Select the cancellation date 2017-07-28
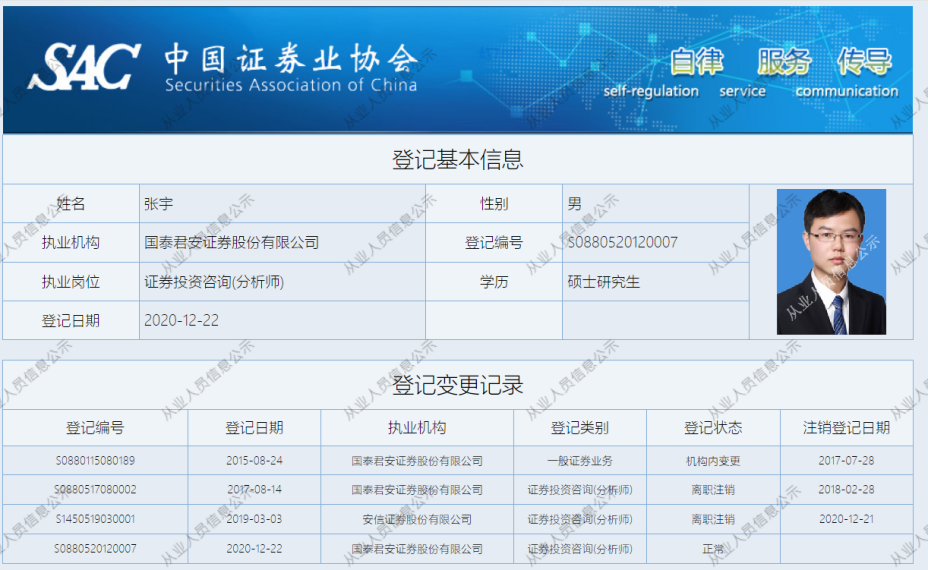This screenshot has width=928, height=570. tap(846, 460)
